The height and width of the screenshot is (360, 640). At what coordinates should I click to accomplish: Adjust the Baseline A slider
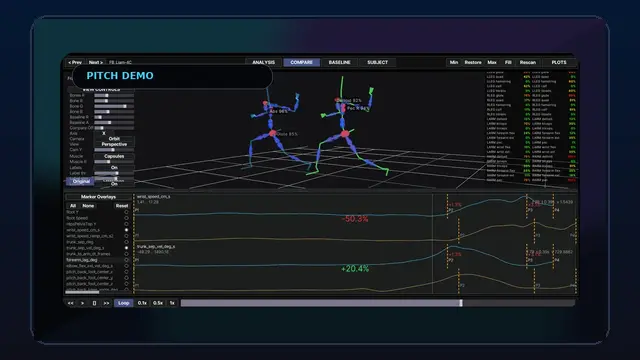click(114, 122)
